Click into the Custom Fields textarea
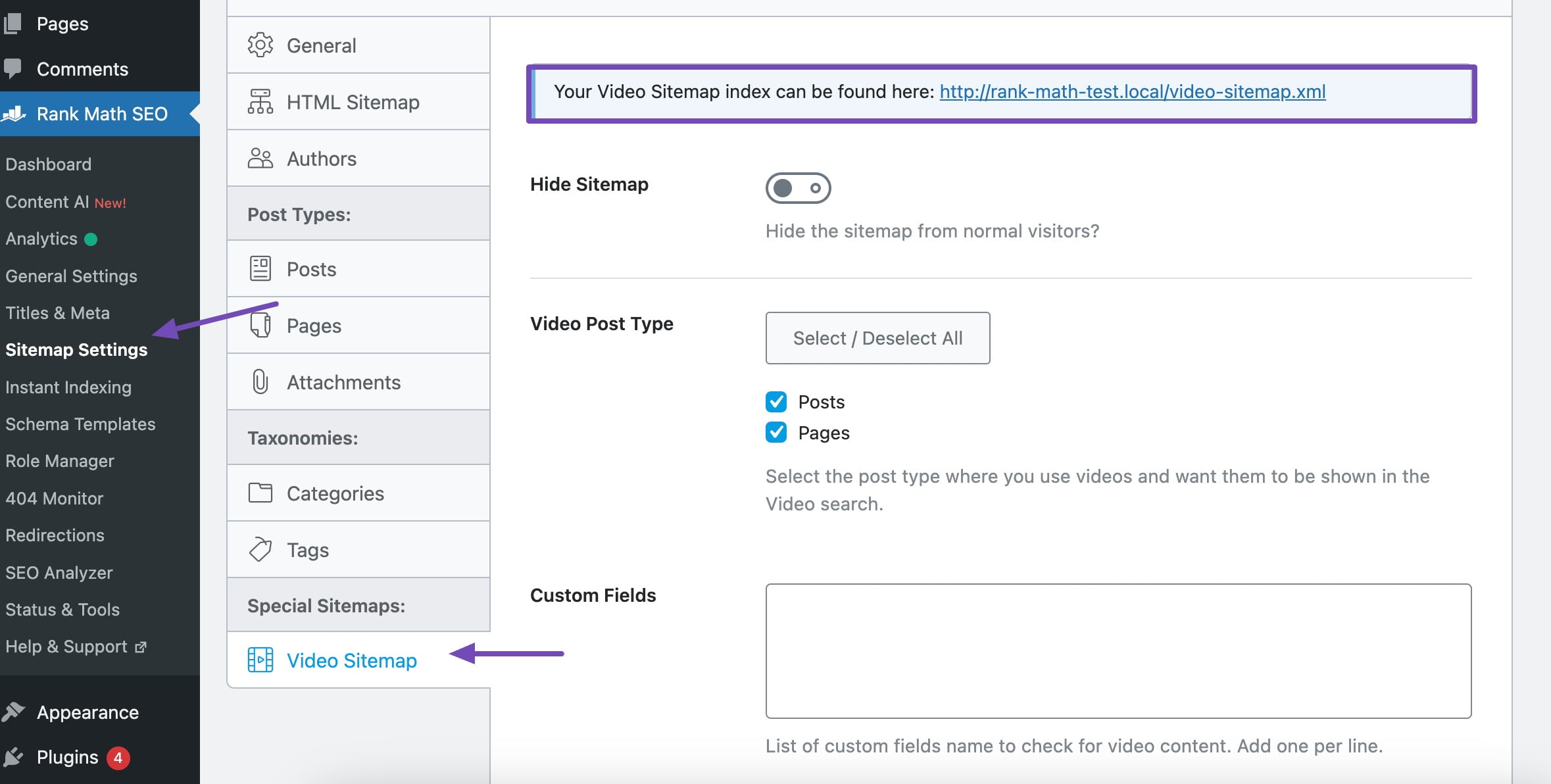The width and height of the screenshot is (1551, 784). point(1118,650)
